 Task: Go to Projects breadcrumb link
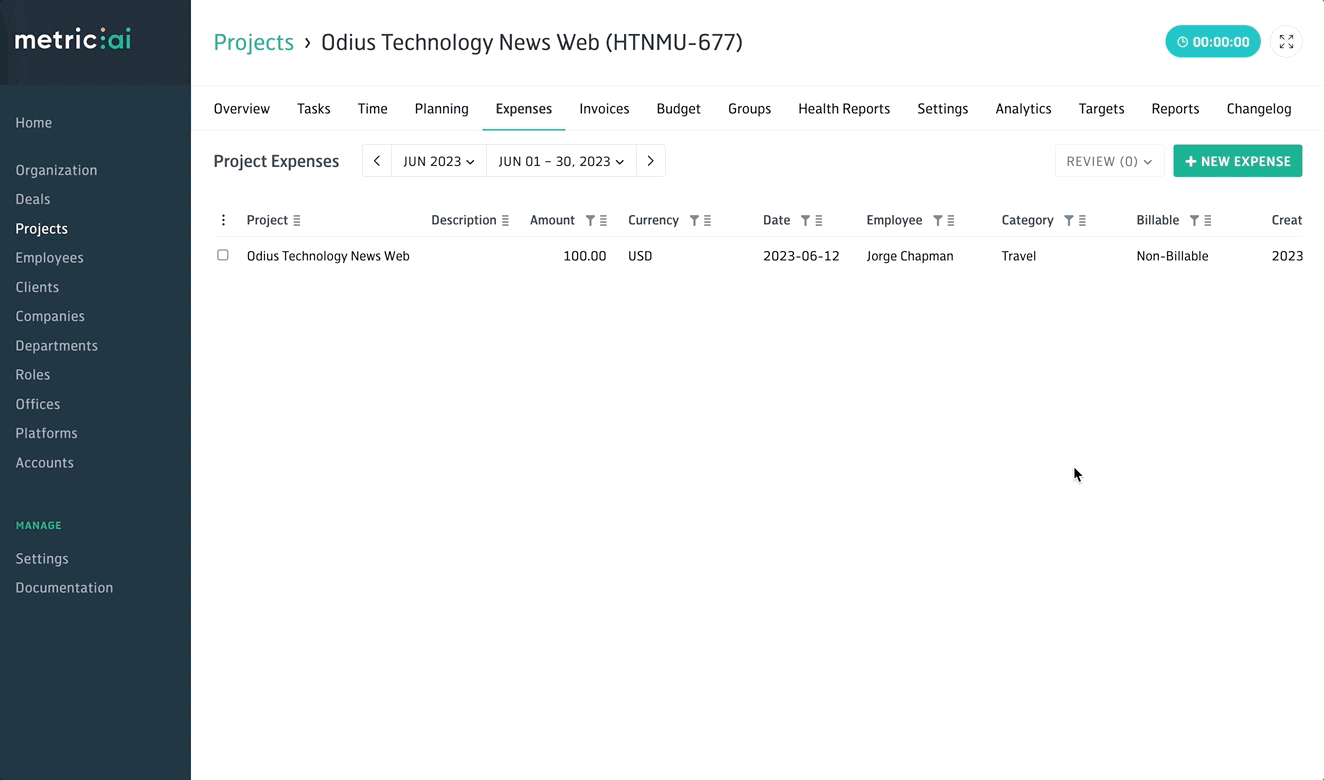253,42
